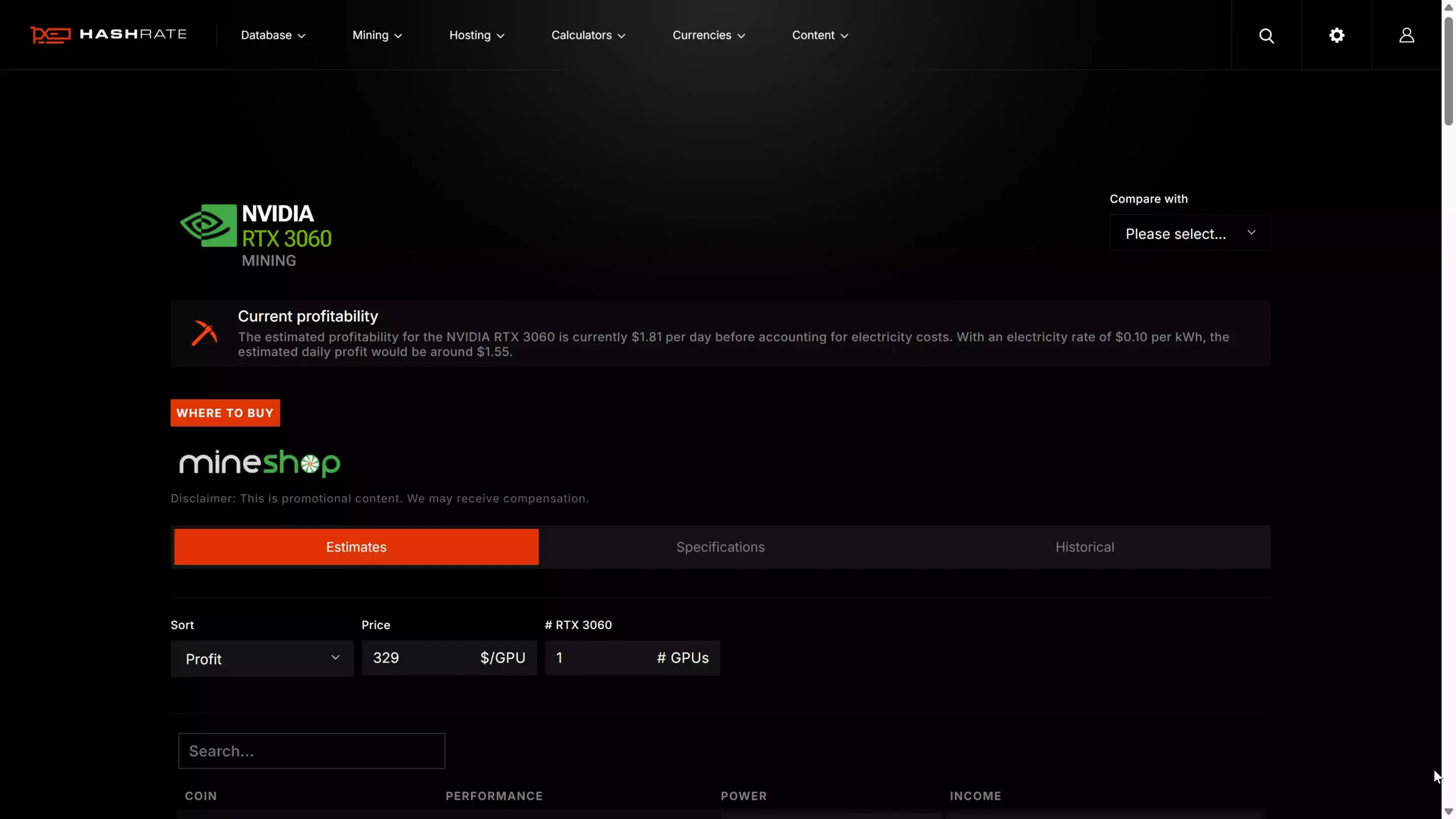Image resolution: width=1456 pixels, height=819 pixels.
Task: Click the POWER column header
Action: pyautogui.click(x=744, y=796)
